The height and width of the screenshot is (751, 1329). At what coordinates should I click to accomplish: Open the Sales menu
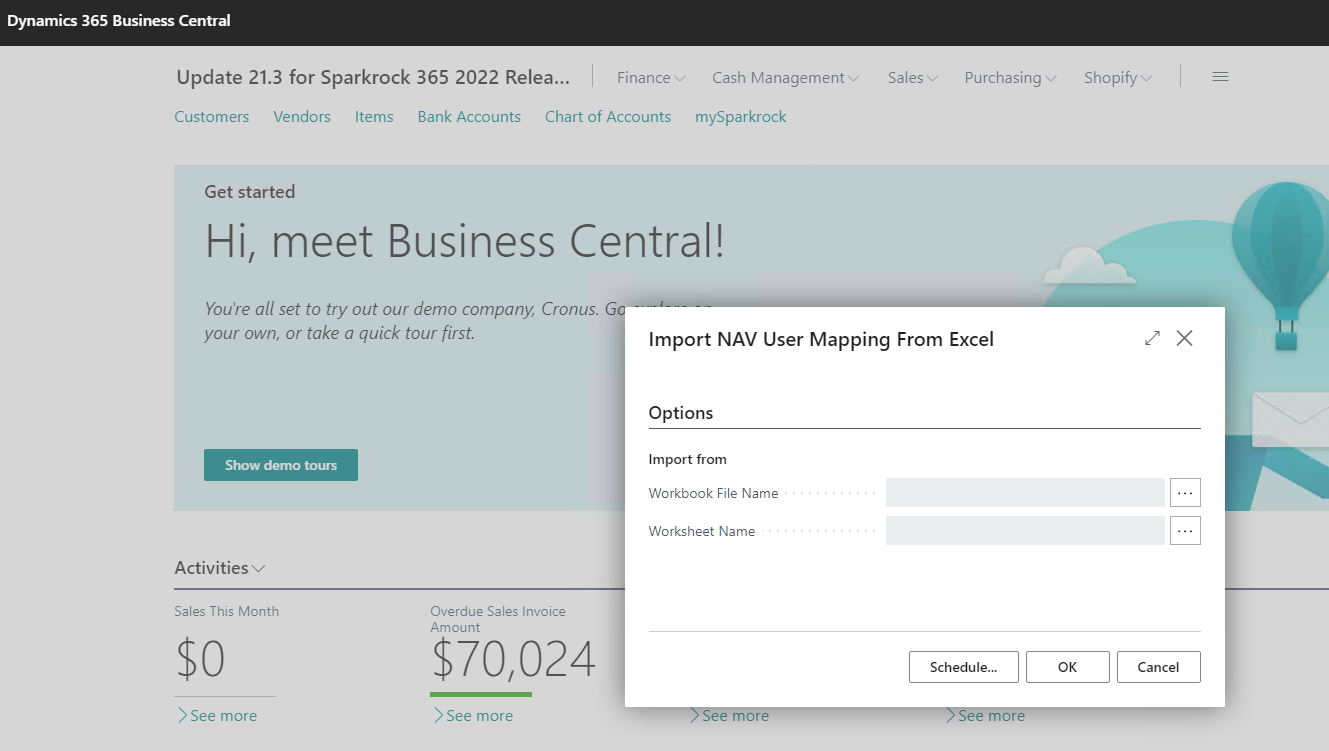[x=912, y=77]
